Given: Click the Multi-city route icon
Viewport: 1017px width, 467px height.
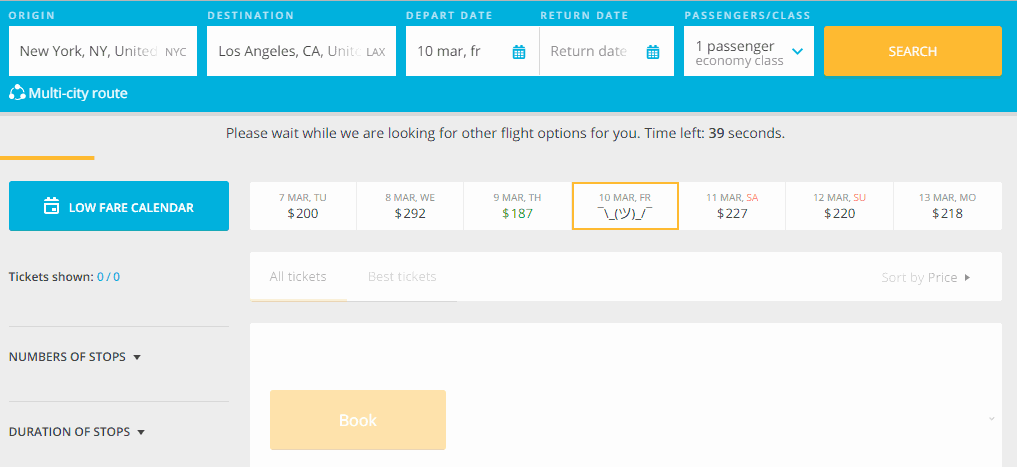Looking at the screenshot, I should click(17, 93).
